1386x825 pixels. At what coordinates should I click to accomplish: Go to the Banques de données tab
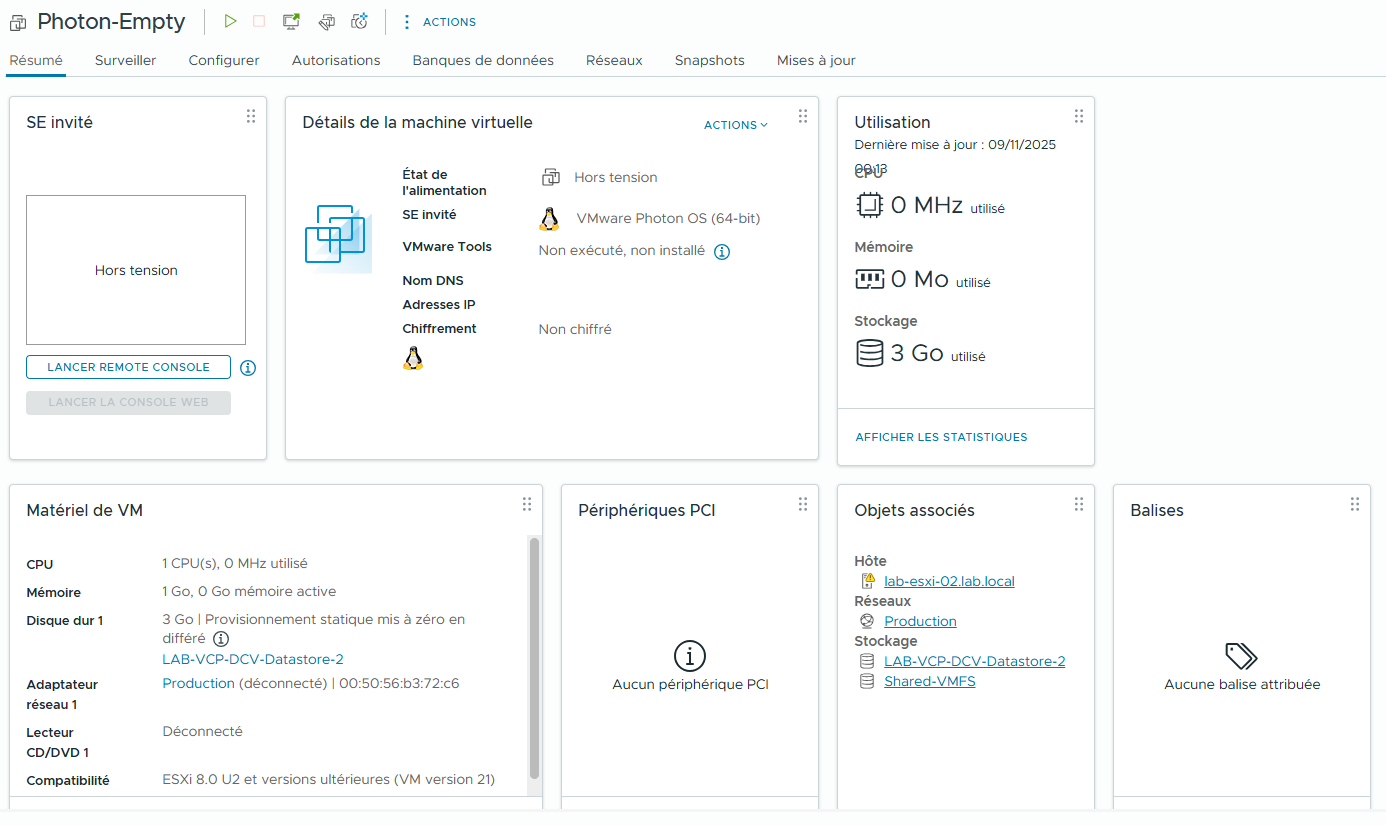(483, 60)
